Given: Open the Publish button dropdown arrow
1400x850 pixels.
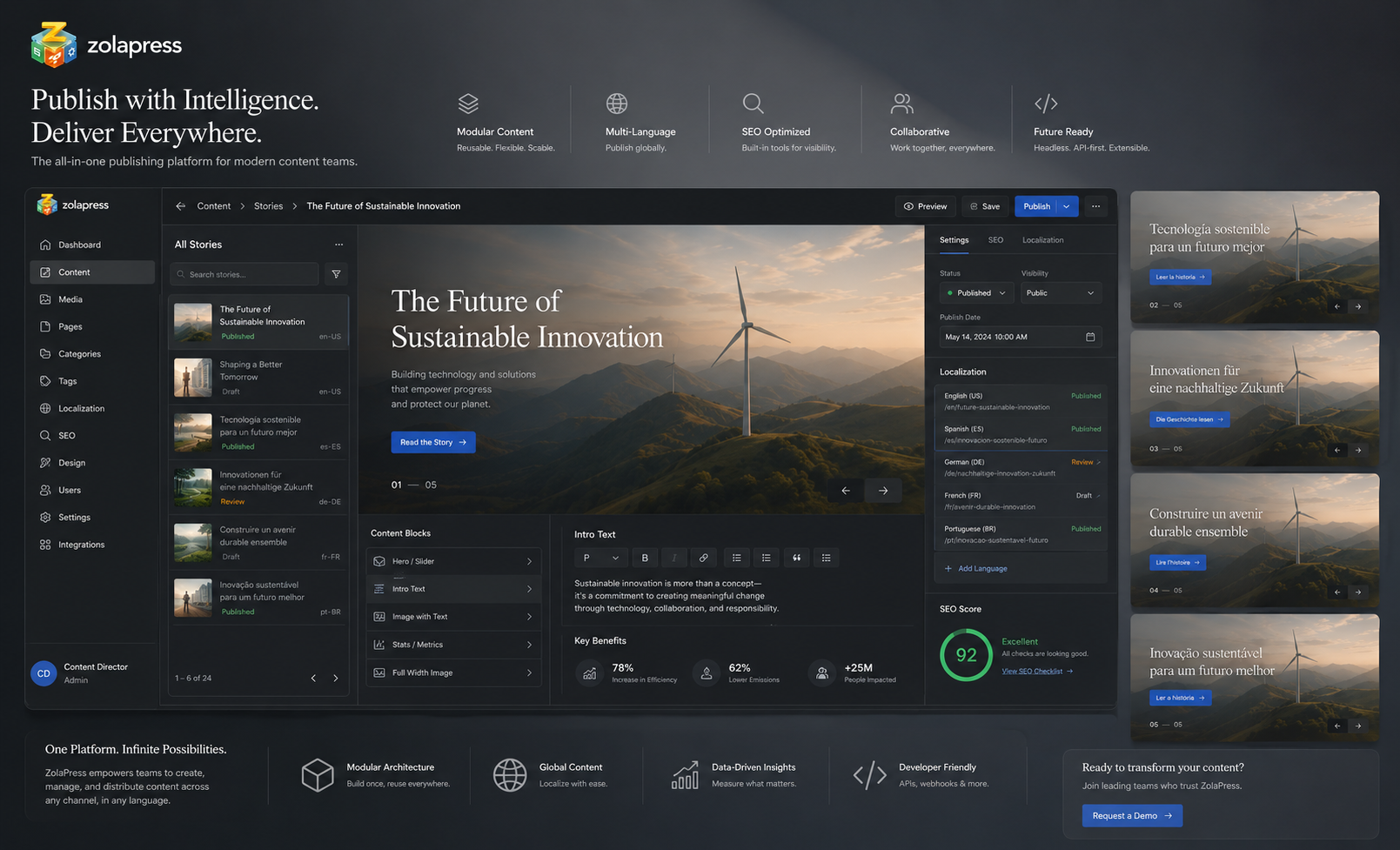Looking at the screenshot, I should tap(1068, 206).
